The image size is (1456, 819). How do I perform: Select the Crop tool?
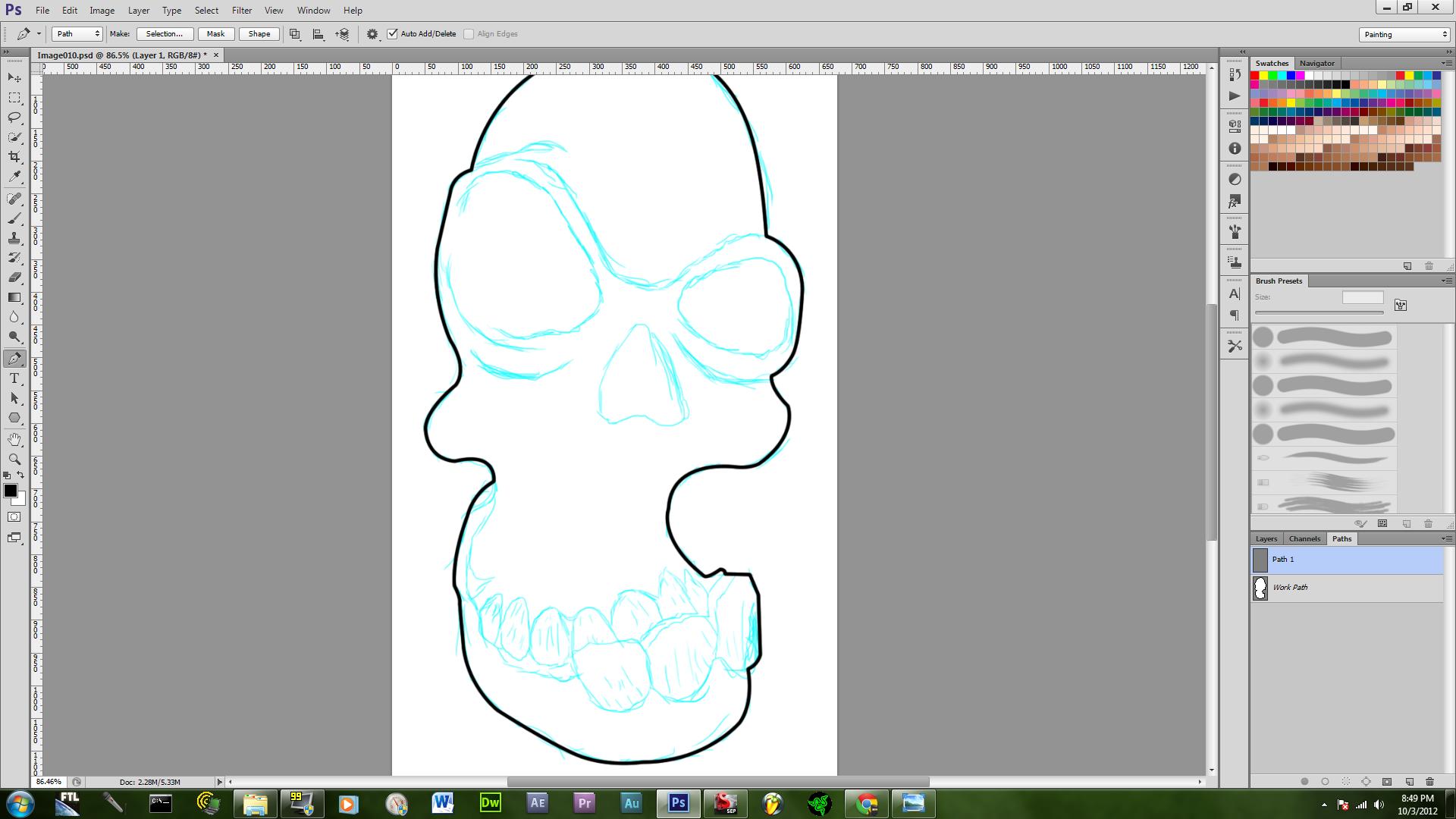pos(14,157)
